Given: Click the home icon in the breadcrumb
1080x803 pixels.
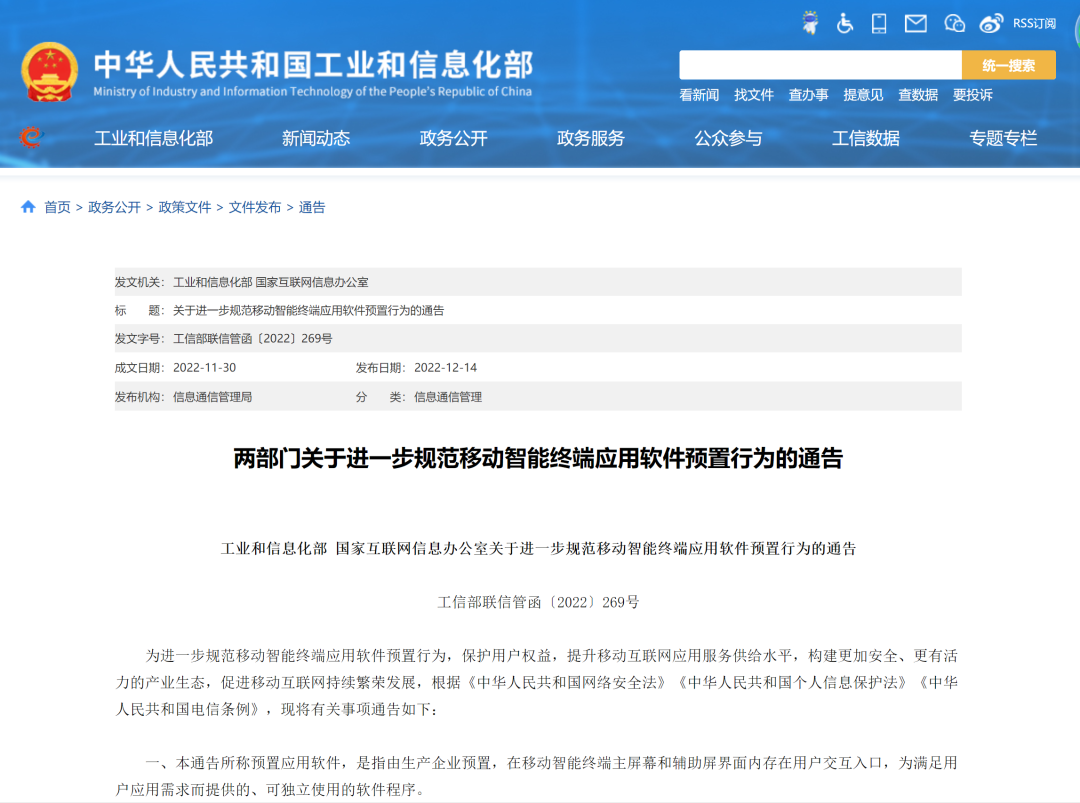Looking at the screenshot, I should pos(27,207).
